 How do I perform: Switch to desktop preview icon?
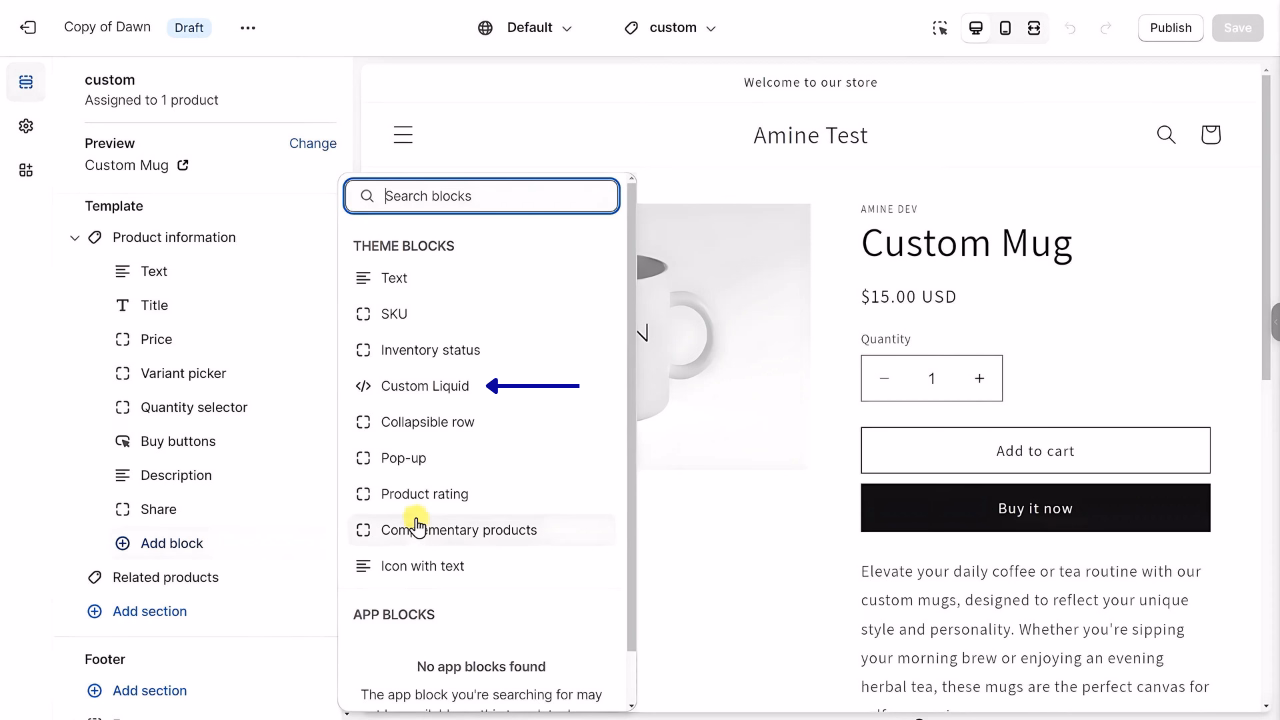click(x=976, y=28)
